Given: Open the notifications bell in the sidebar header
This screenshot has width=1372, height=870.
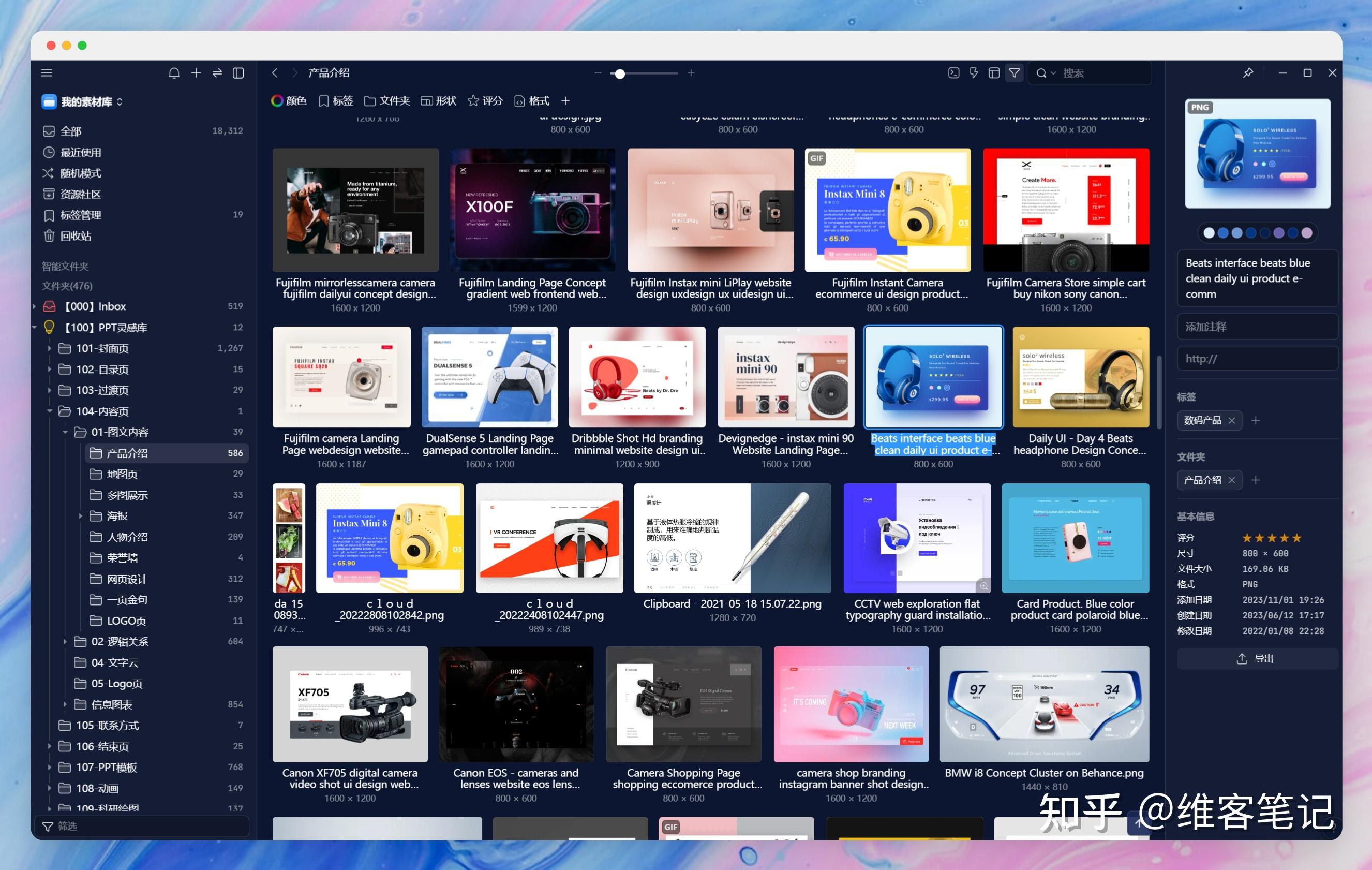Looking at the screenshot, I should (174, 73).
